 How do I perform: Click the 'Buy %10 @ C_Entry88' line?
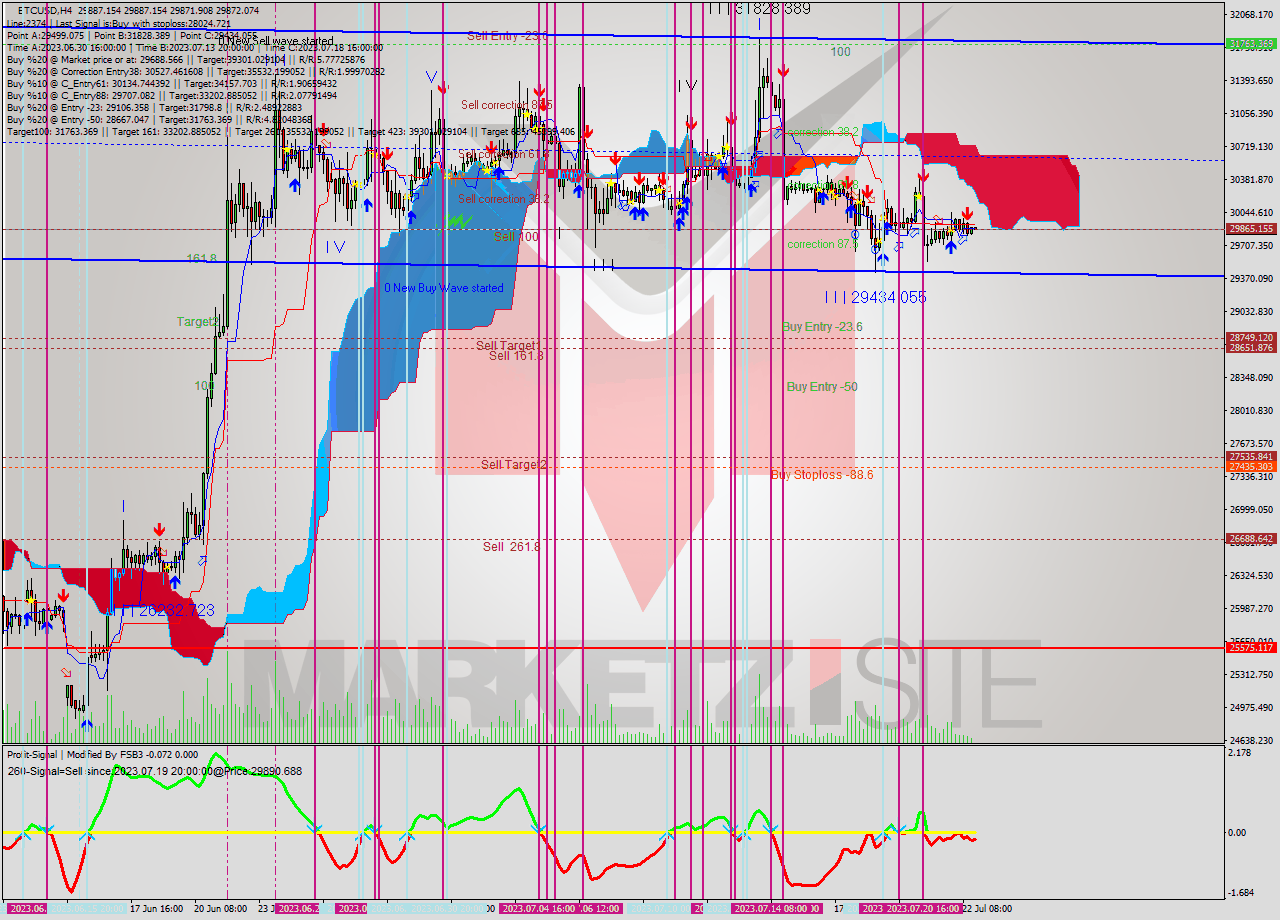[x=171, y=95]
